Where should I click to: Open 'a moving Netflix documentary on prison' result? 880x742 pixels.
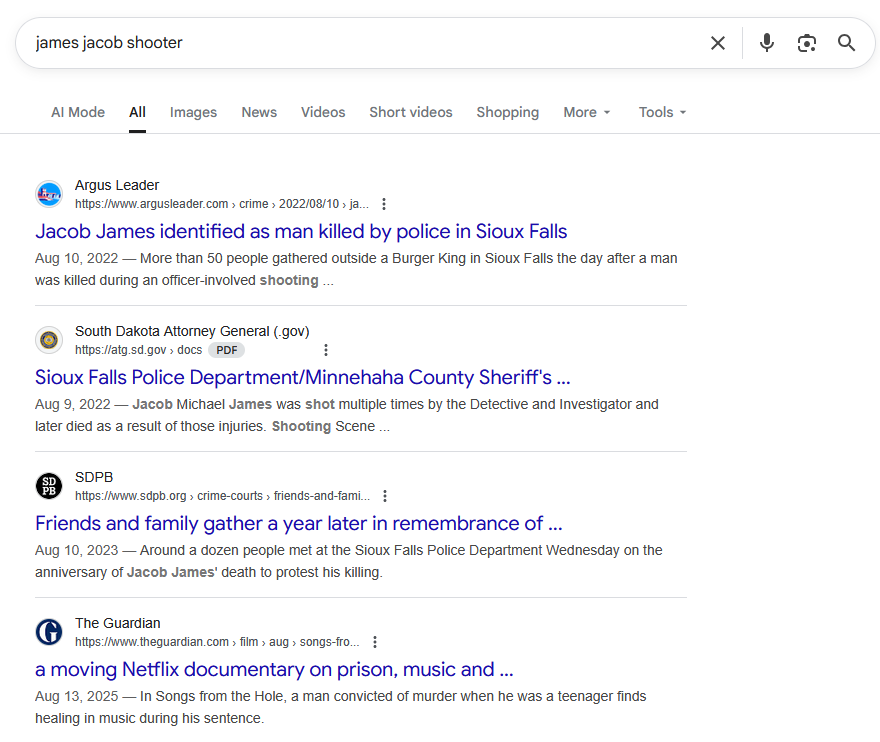pyautogui.click(x=274, y=669)
